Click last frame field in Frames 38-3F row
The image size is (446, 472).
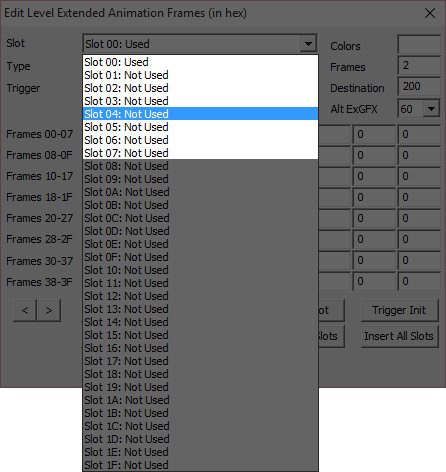tap(419, 281)
